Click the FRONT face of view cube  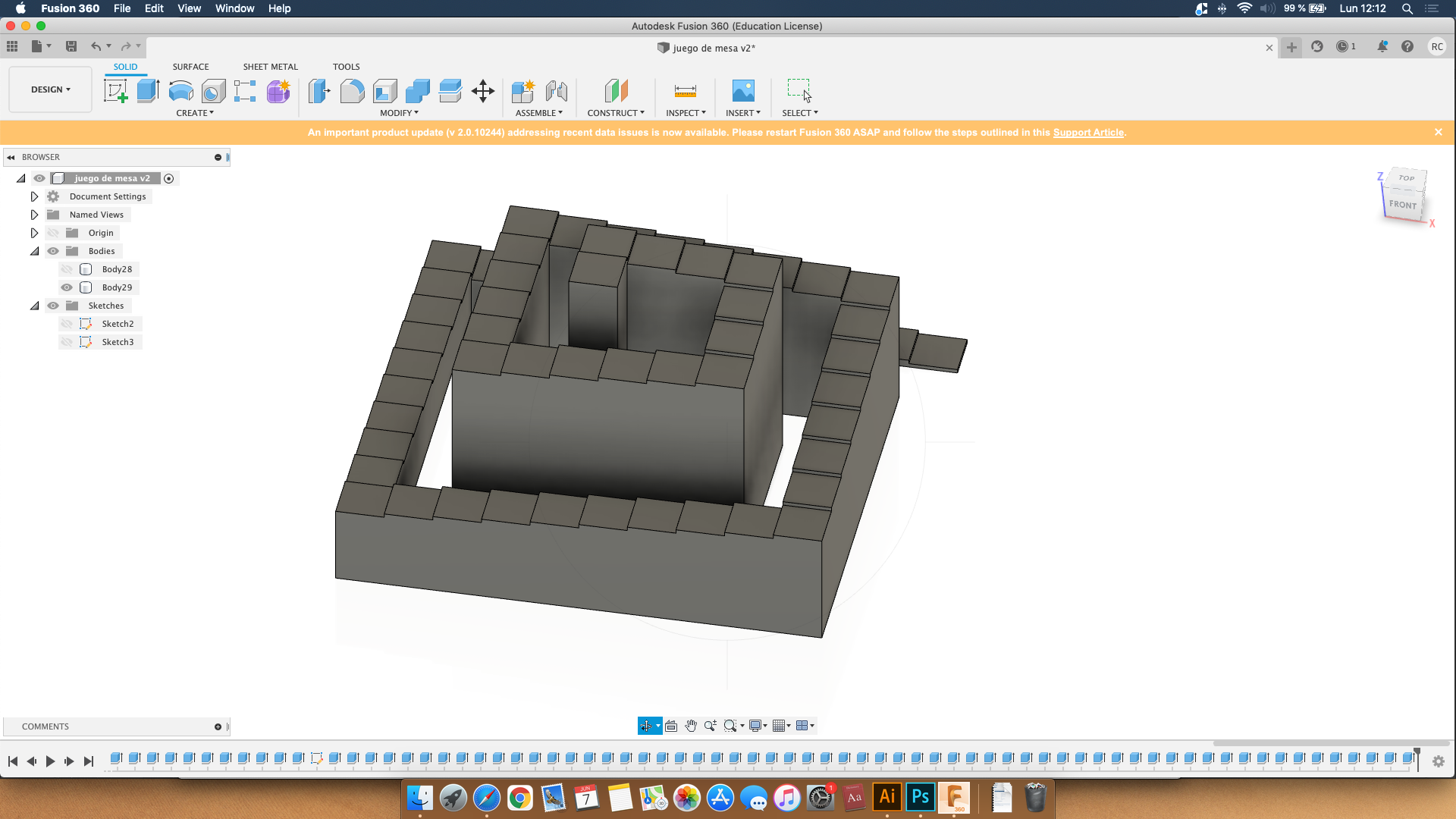[1402, 205]
